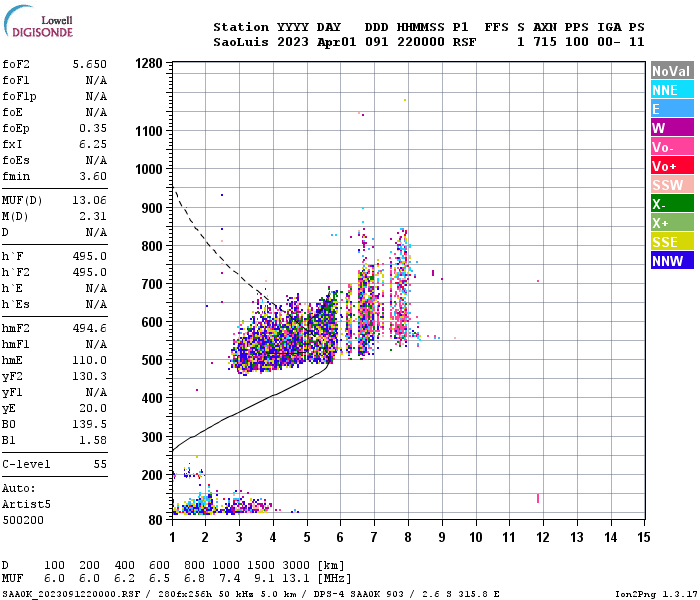The width and height of the screenshot is (700, 600).
Task: Click the Artist5 auto-scaling label
Action: 26,504
